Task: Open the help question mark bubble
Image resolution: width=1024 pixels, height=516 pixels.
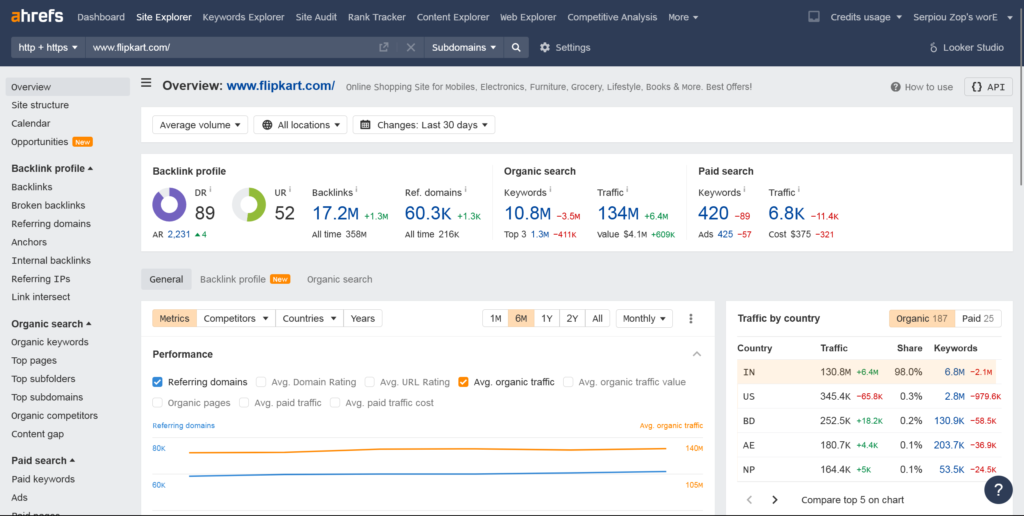Action: click(x=998, y=490)
